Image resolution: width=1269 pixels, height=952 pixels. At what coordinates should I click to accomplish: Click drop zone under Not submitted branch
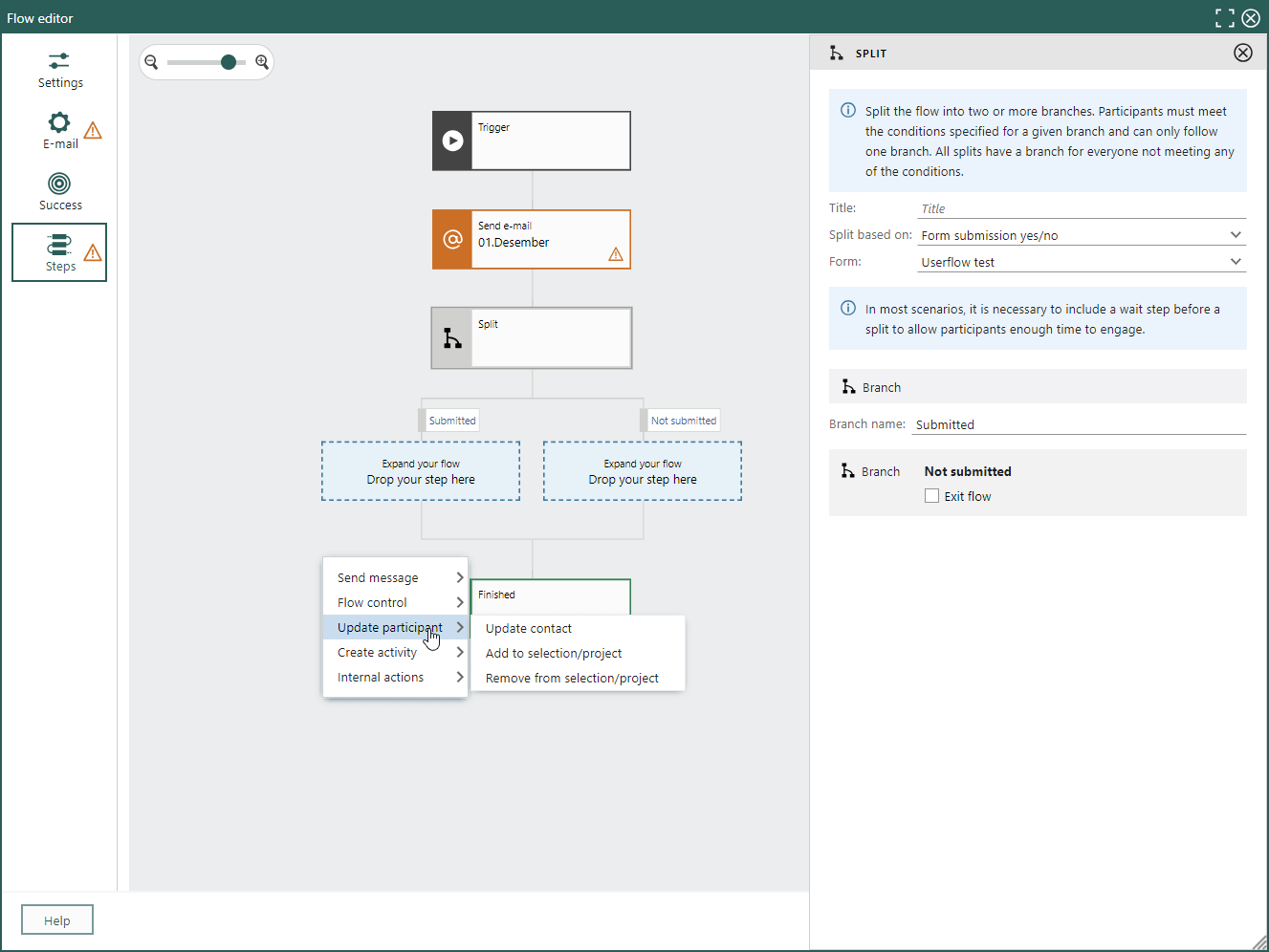(643, 471)
